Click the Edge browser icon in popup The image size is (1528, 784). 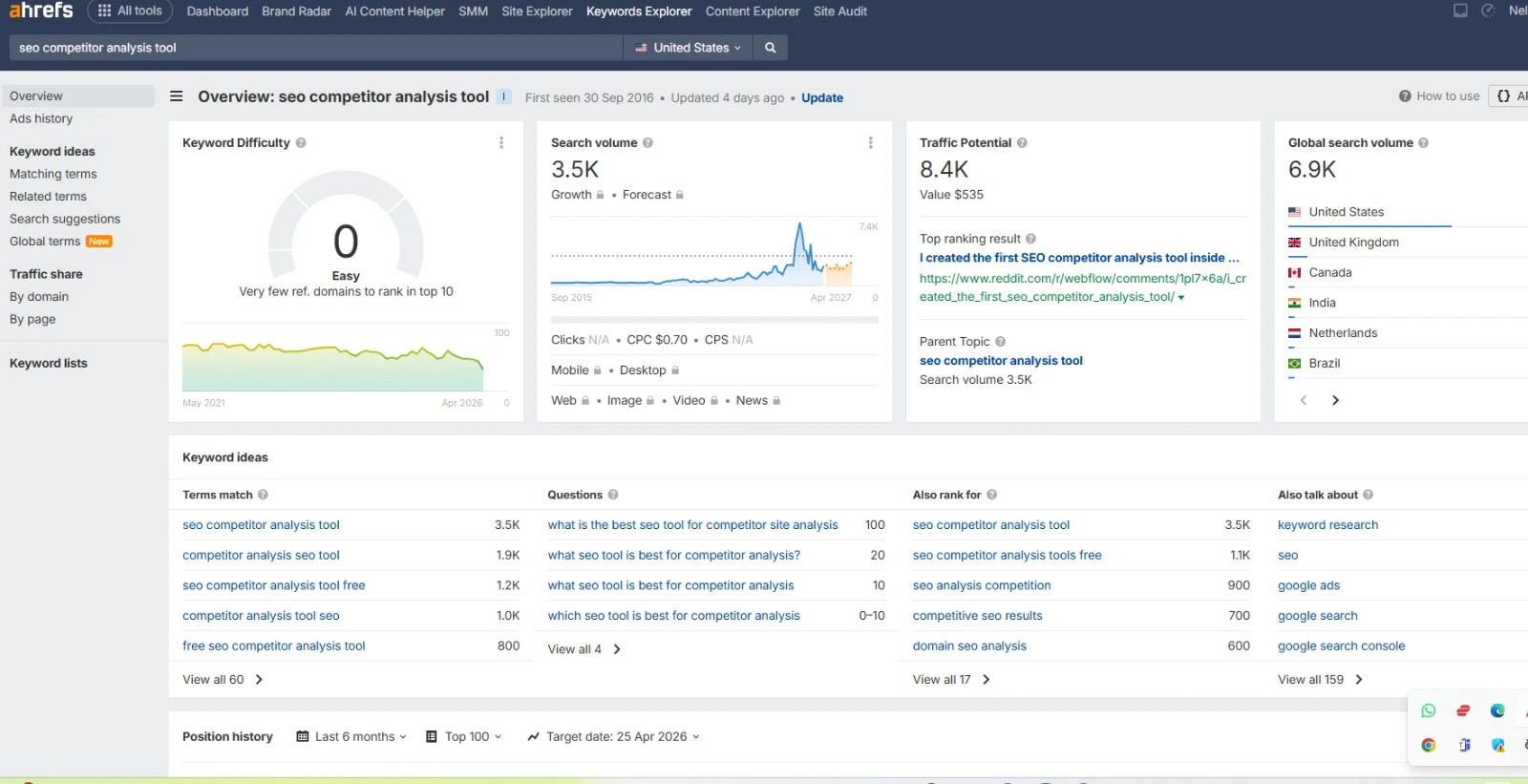click(1497, 710)
